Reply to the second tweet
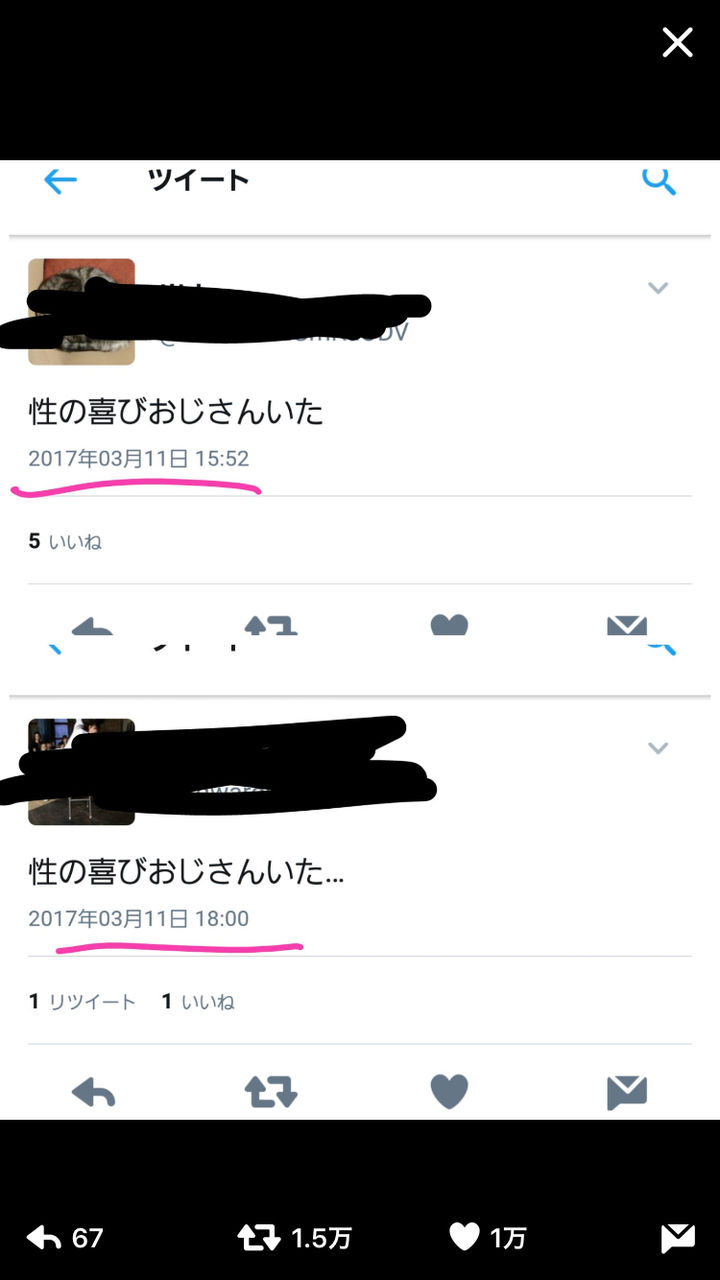 tap(94, 1092)
